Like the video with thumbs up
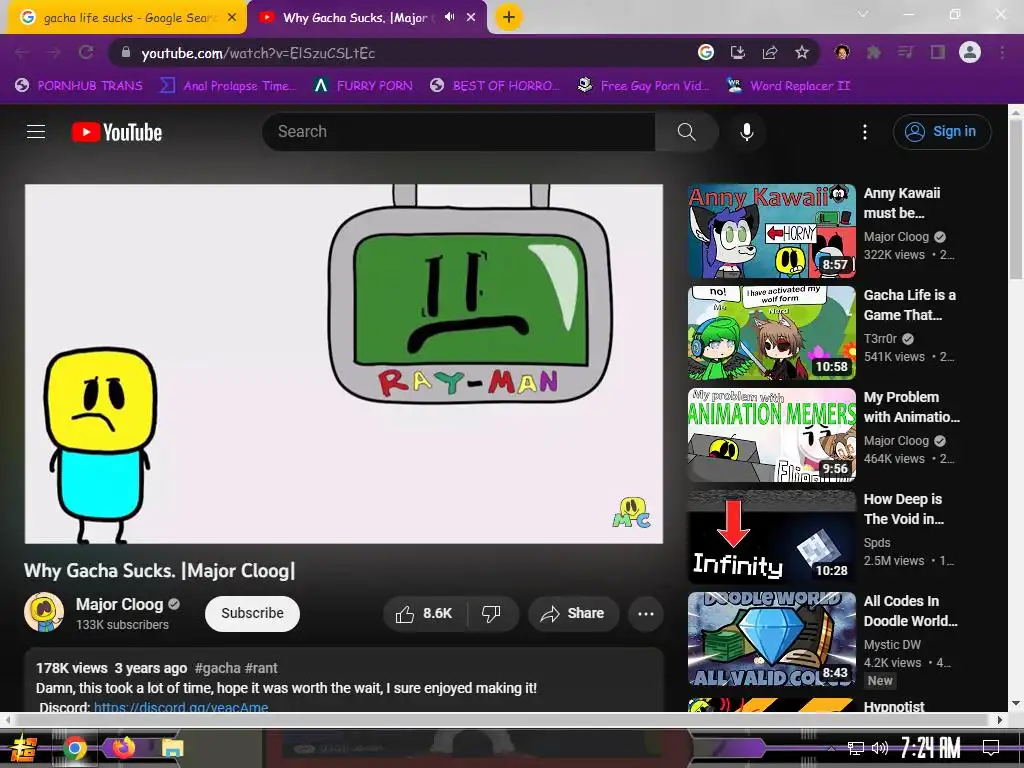 [424, 614]
